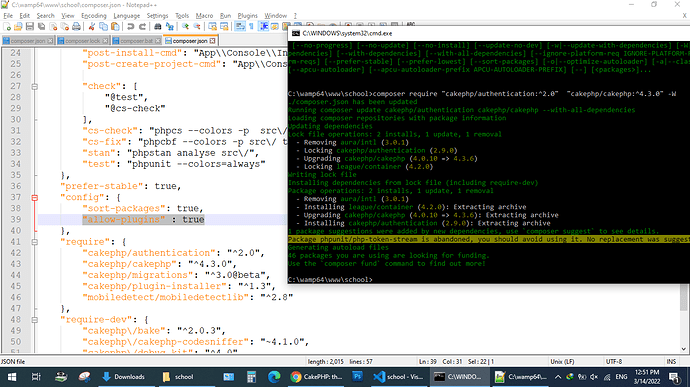The image size is (690, 387).
Task: Open Photoshop from the taskbar
Action: [357, 377]
